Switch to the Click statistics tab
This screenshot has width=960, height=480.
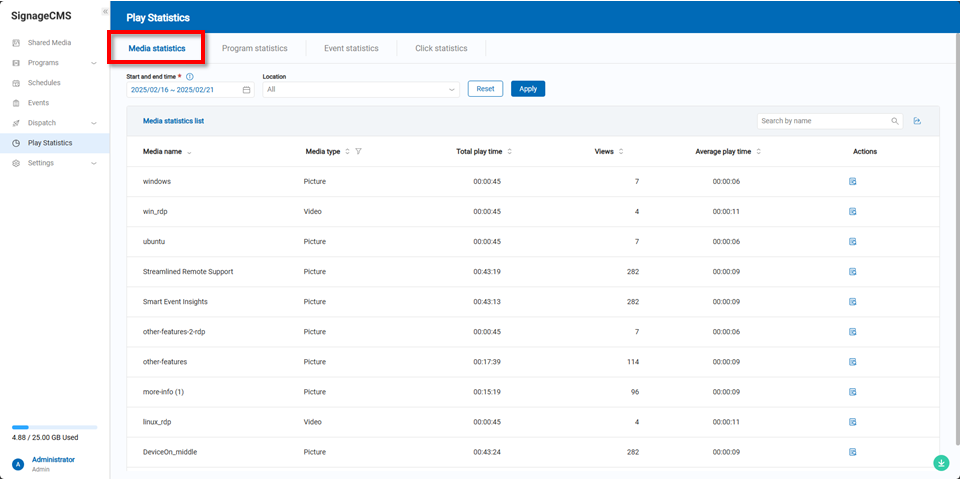pyautogui.click(x=441, y=48)
